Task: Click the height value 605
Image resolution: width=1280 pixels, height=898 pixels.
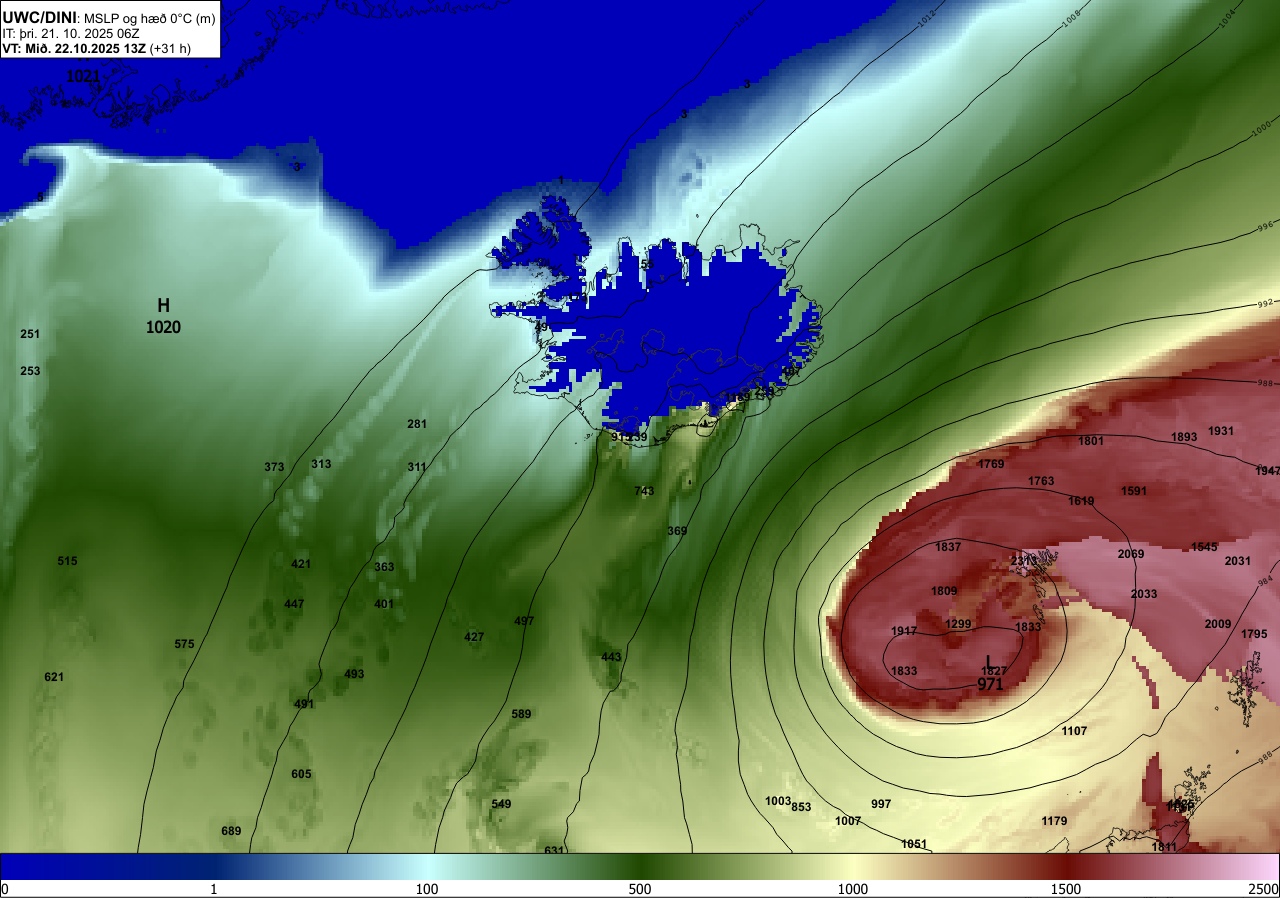Action: [301, 774]
